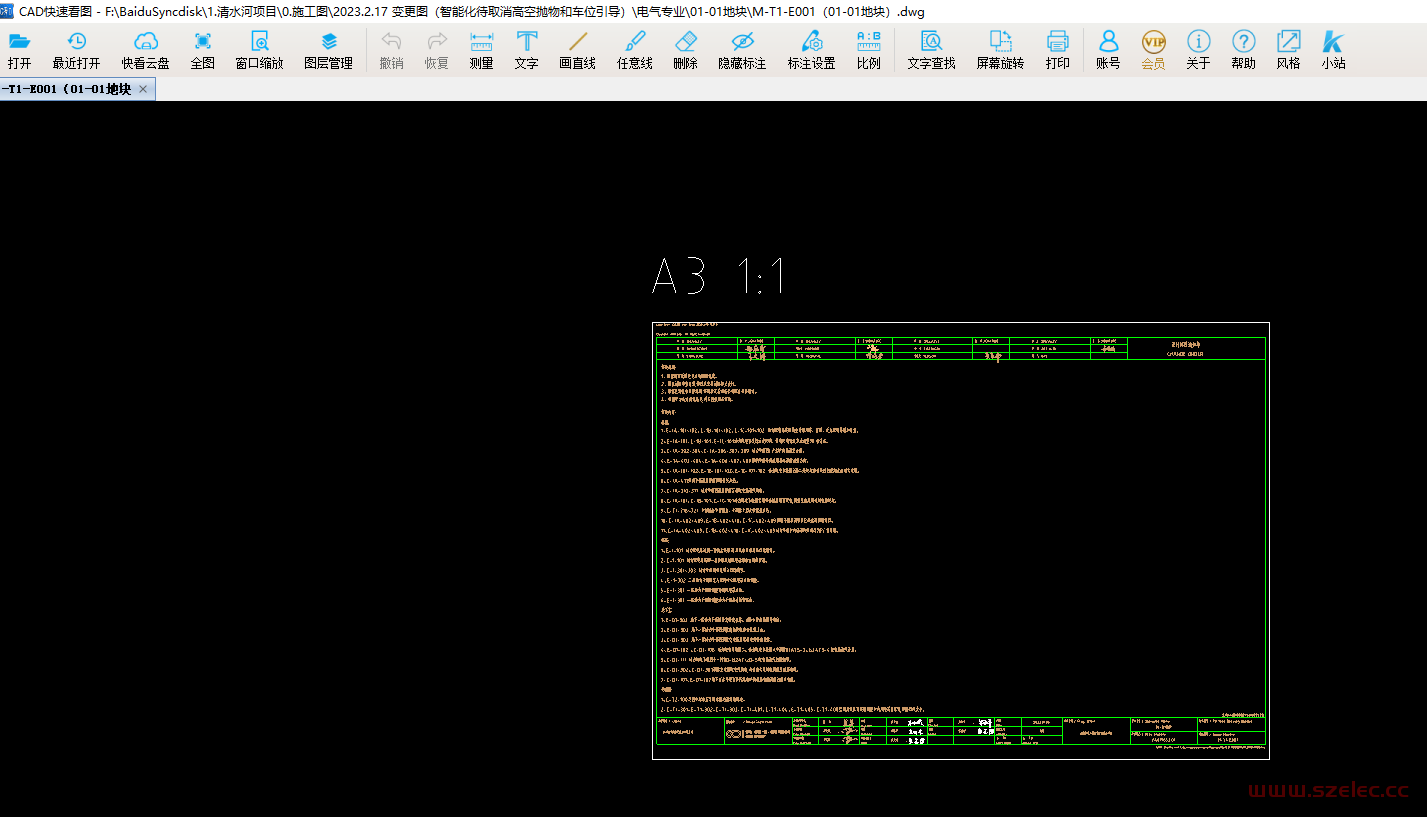
Task: Show recently opened files 最近打开
Action: click(x=76, y=50)
